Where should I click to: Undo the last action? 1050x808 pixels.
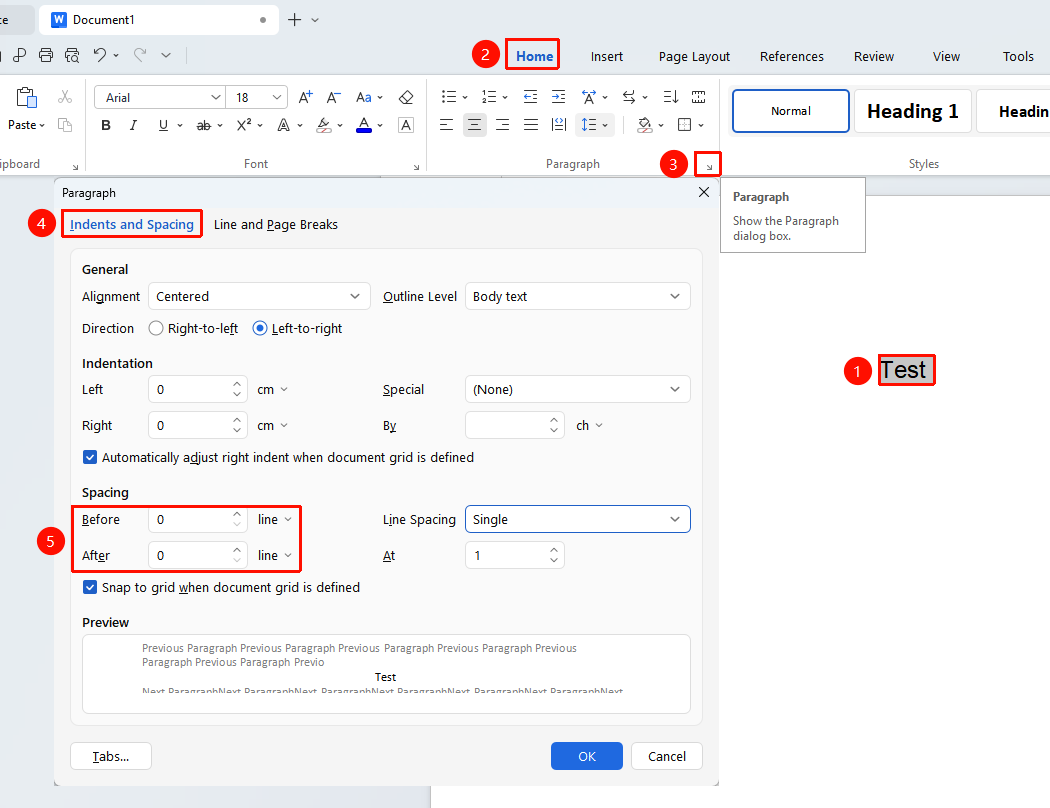coord(100,55)
